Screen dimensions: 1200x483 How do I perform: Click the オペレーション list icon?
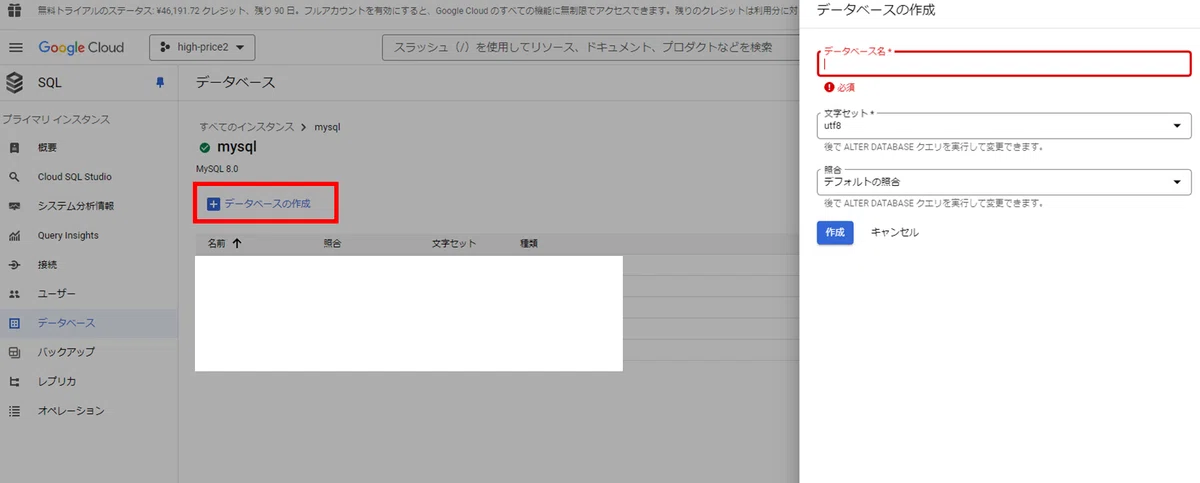14,411
